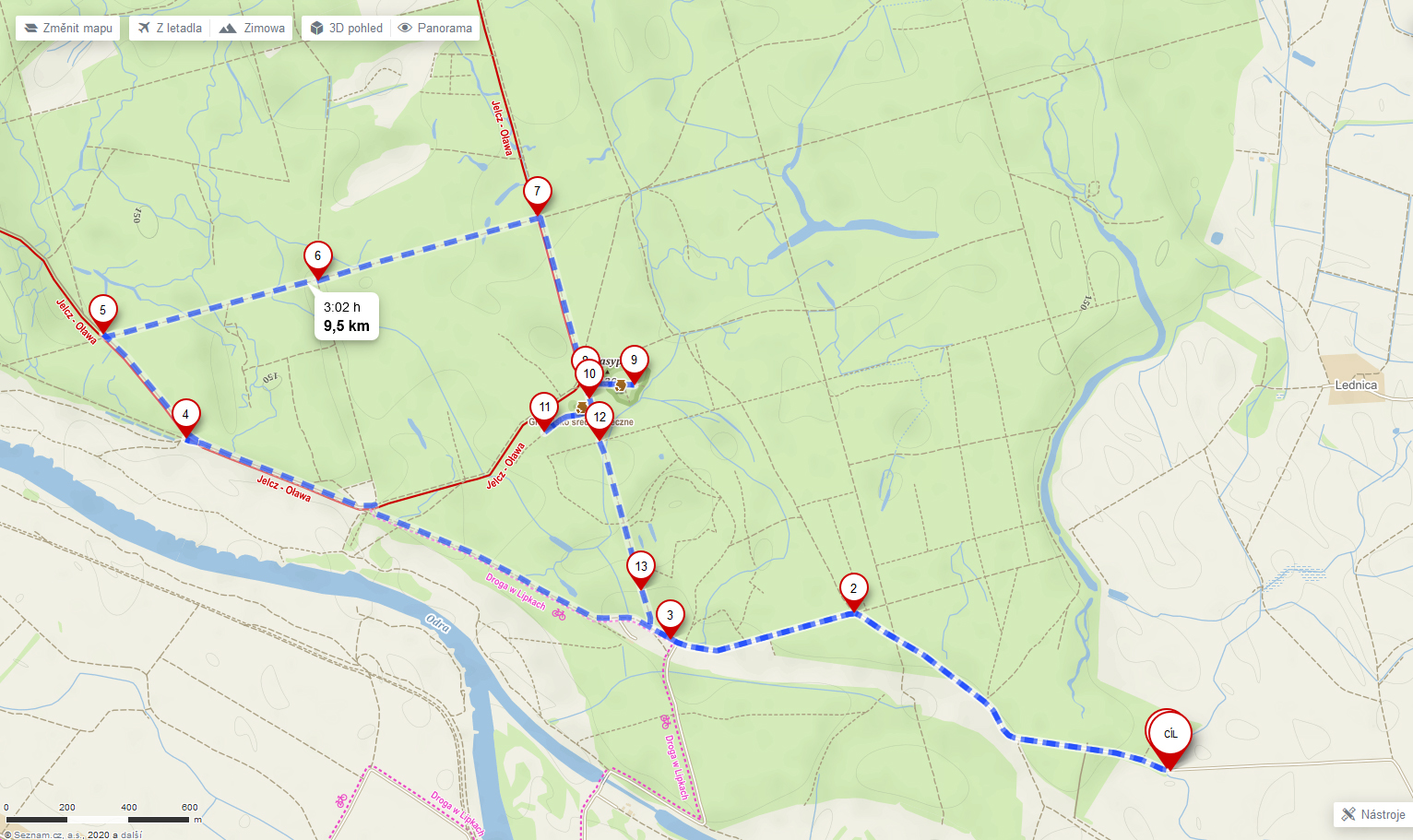Select route waypoint marker 4
Viewport: 1413px width, 840px height.
pyautogui.click(x=185, y=417)
